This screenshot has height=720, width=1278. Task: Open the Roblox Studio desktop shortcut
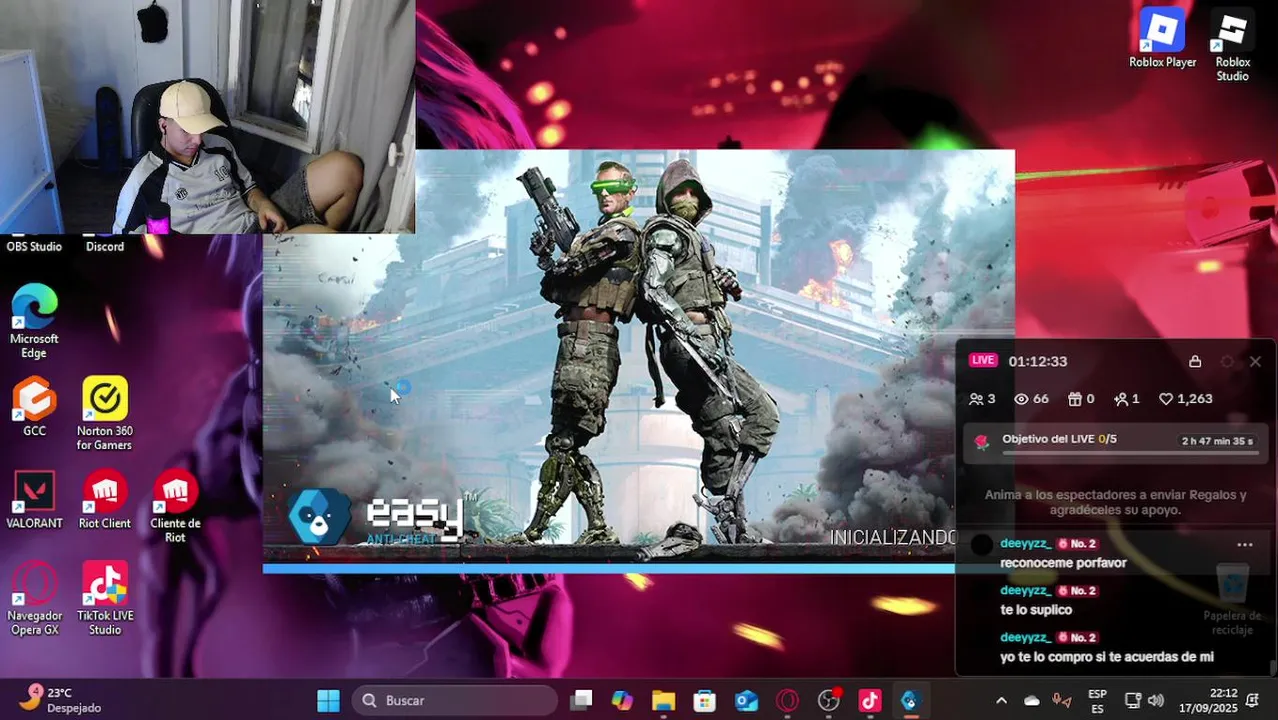[x=1232, y=46]
